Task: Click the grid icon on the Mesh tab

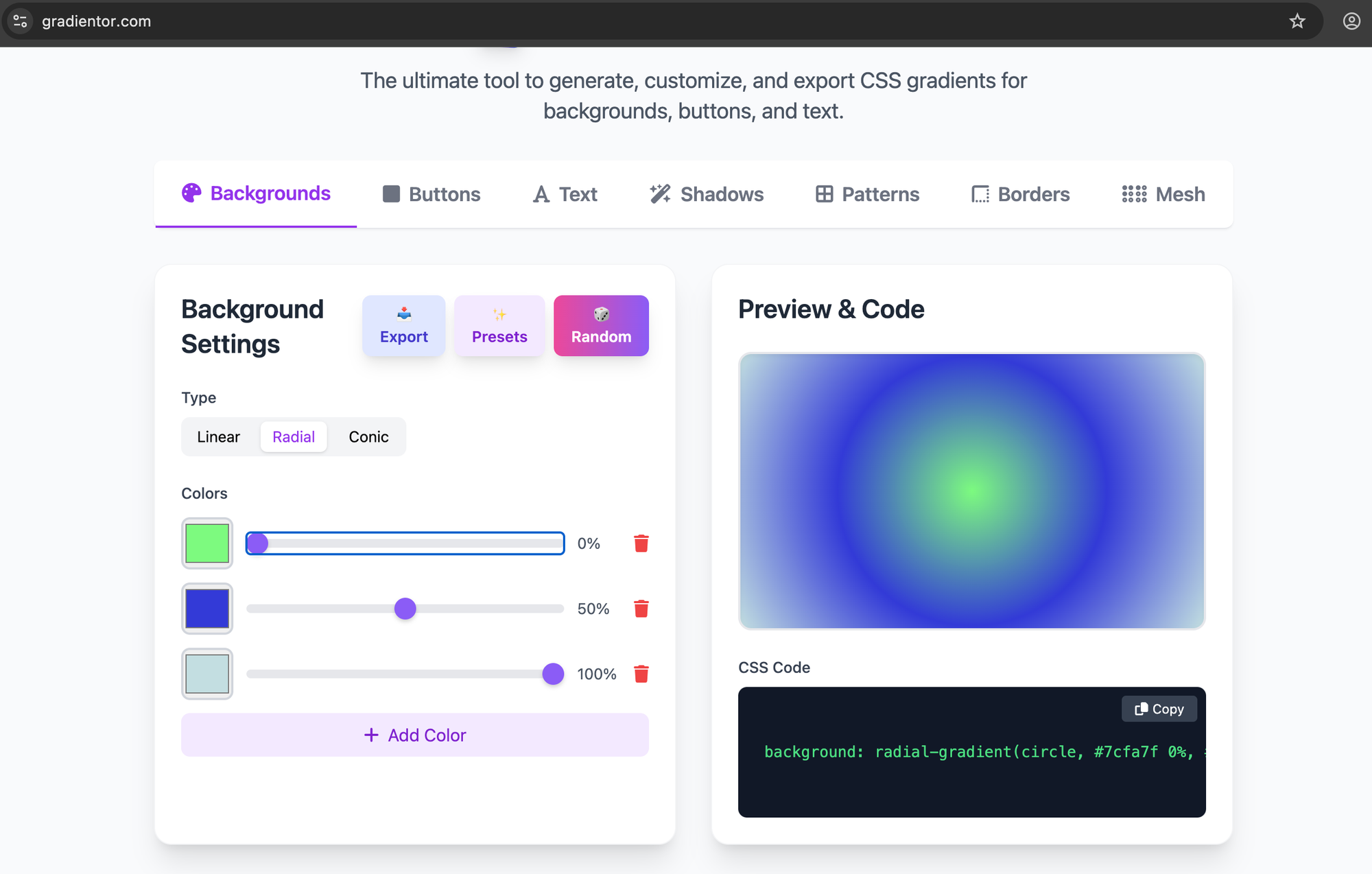Action: click(x=1134, y=194)
